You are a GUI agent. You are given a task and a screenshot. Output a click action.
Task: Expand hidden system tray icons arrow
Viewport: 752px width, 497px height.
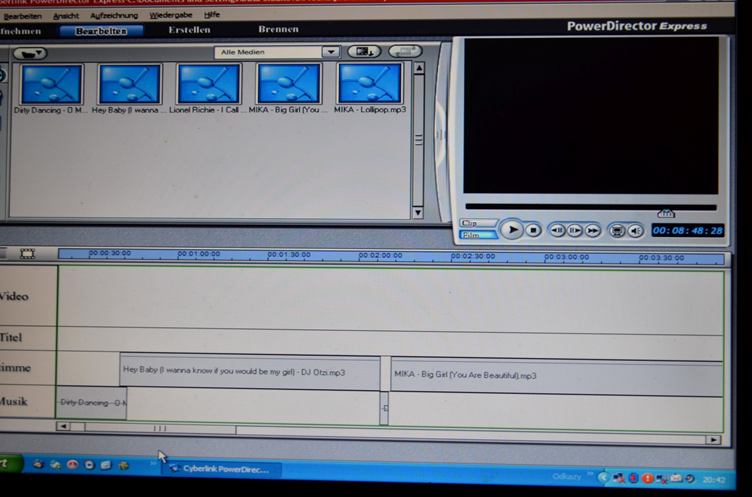(x=603, y=477)
